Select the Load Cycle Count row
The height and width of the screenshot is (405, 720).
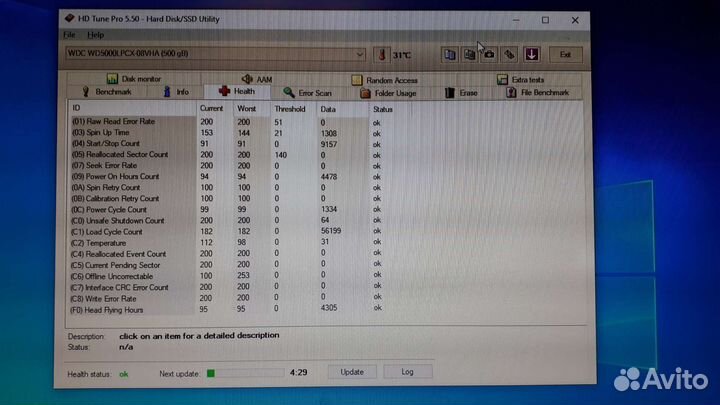click(227, 232)
